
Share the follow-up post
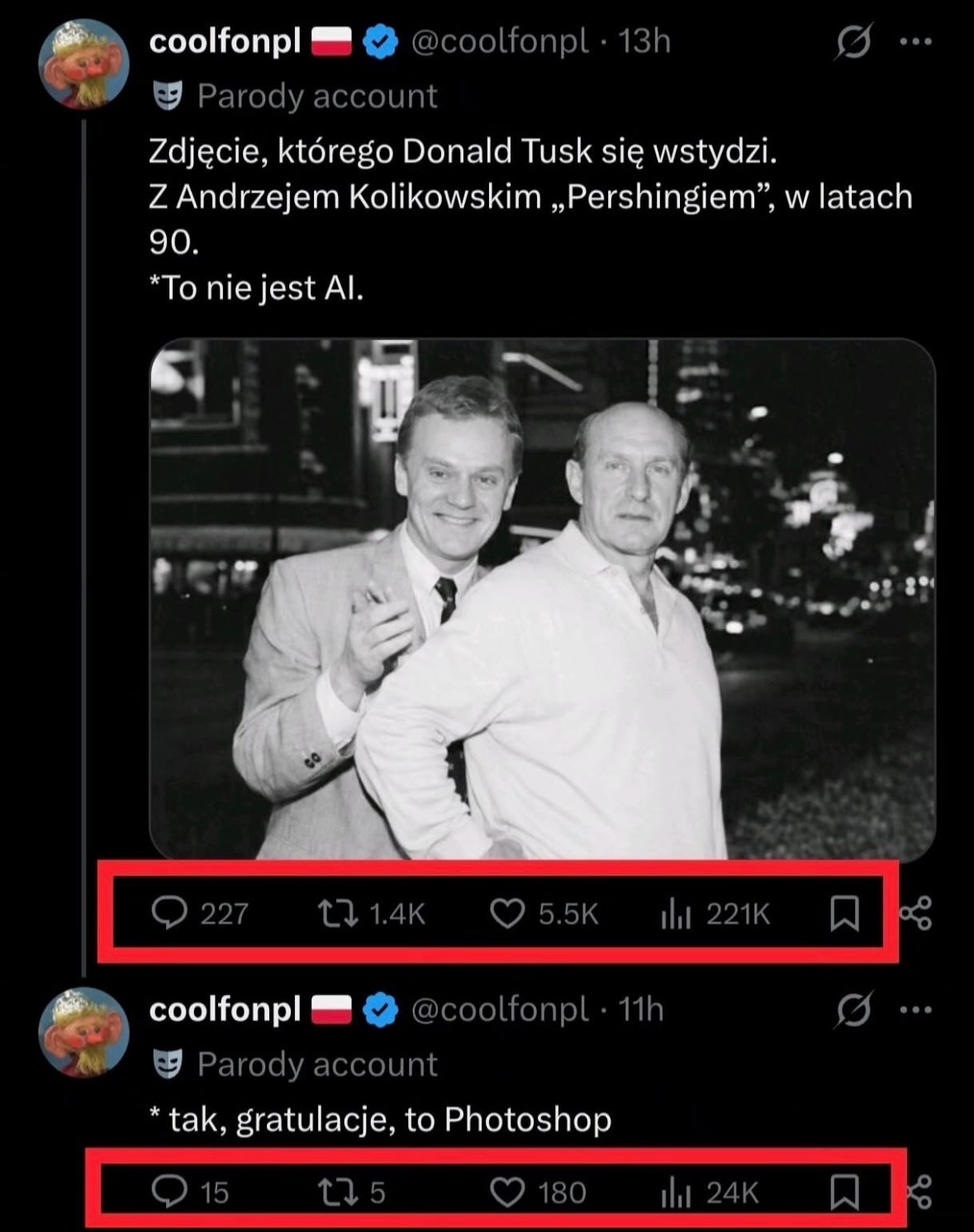919,1192
